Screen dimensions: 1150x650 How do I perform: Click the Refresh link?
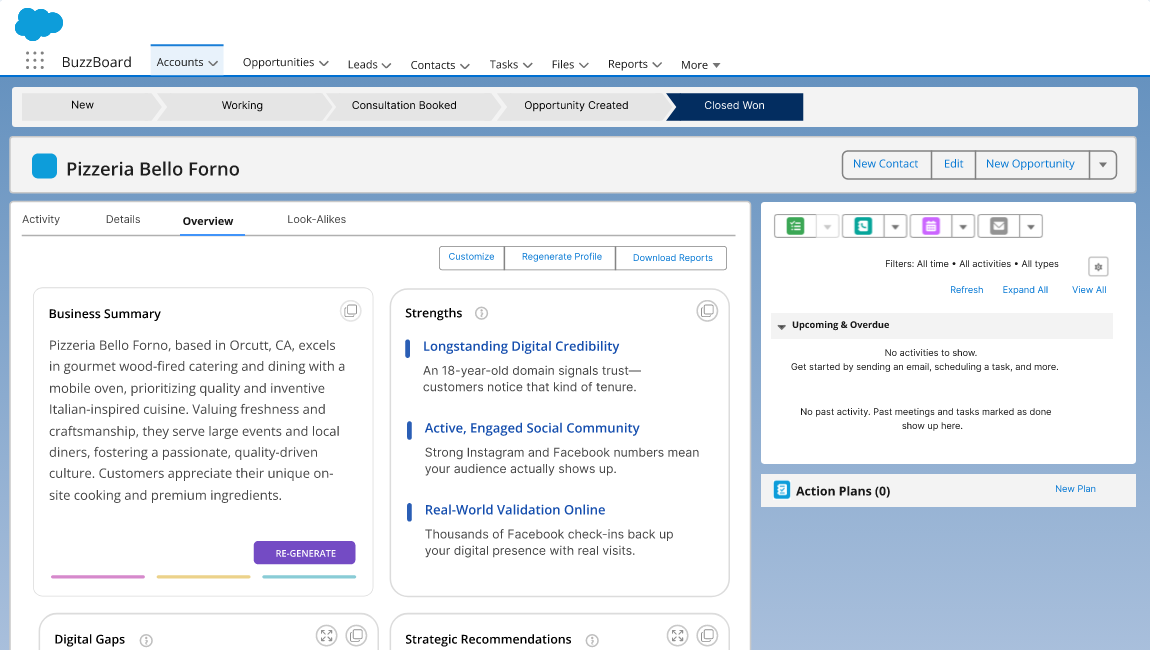pyautogui.click(x=967, y=290)
